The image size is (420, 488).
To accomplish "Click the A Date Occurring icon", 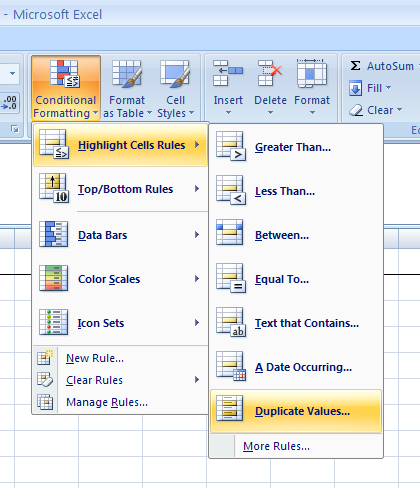I will (x=231, y=366).
